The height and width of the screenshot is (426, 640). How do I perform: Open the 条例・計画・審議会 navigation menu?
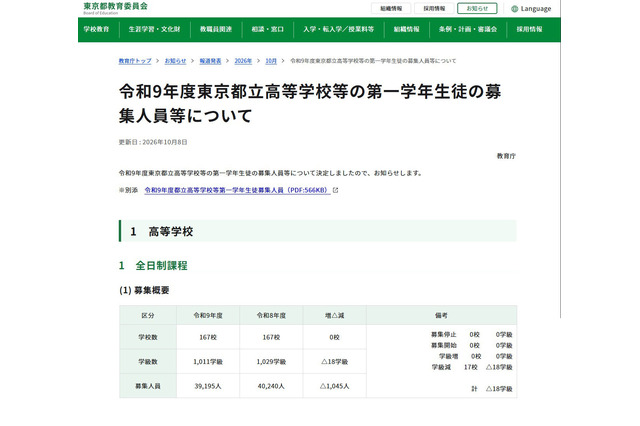pos(468,29)
